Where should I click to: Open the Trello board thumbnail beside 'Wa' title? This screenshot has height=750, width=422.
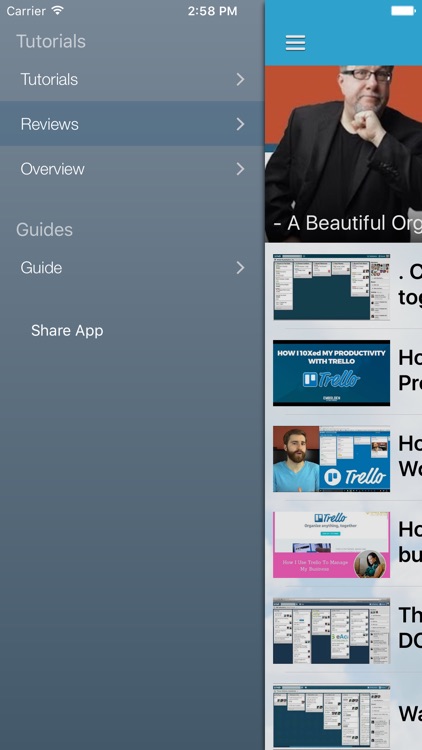click(331, 717)
